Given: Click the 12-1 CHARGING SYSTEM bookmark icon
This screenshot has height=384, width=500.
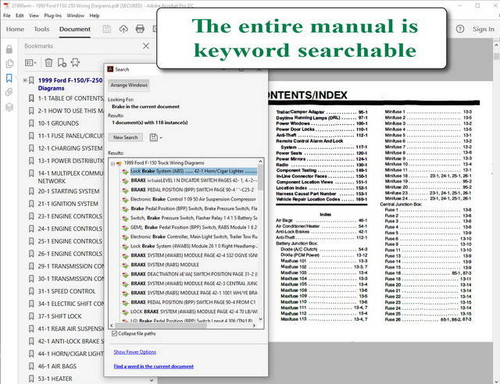Looking at the screenshot, I should 31,148.
